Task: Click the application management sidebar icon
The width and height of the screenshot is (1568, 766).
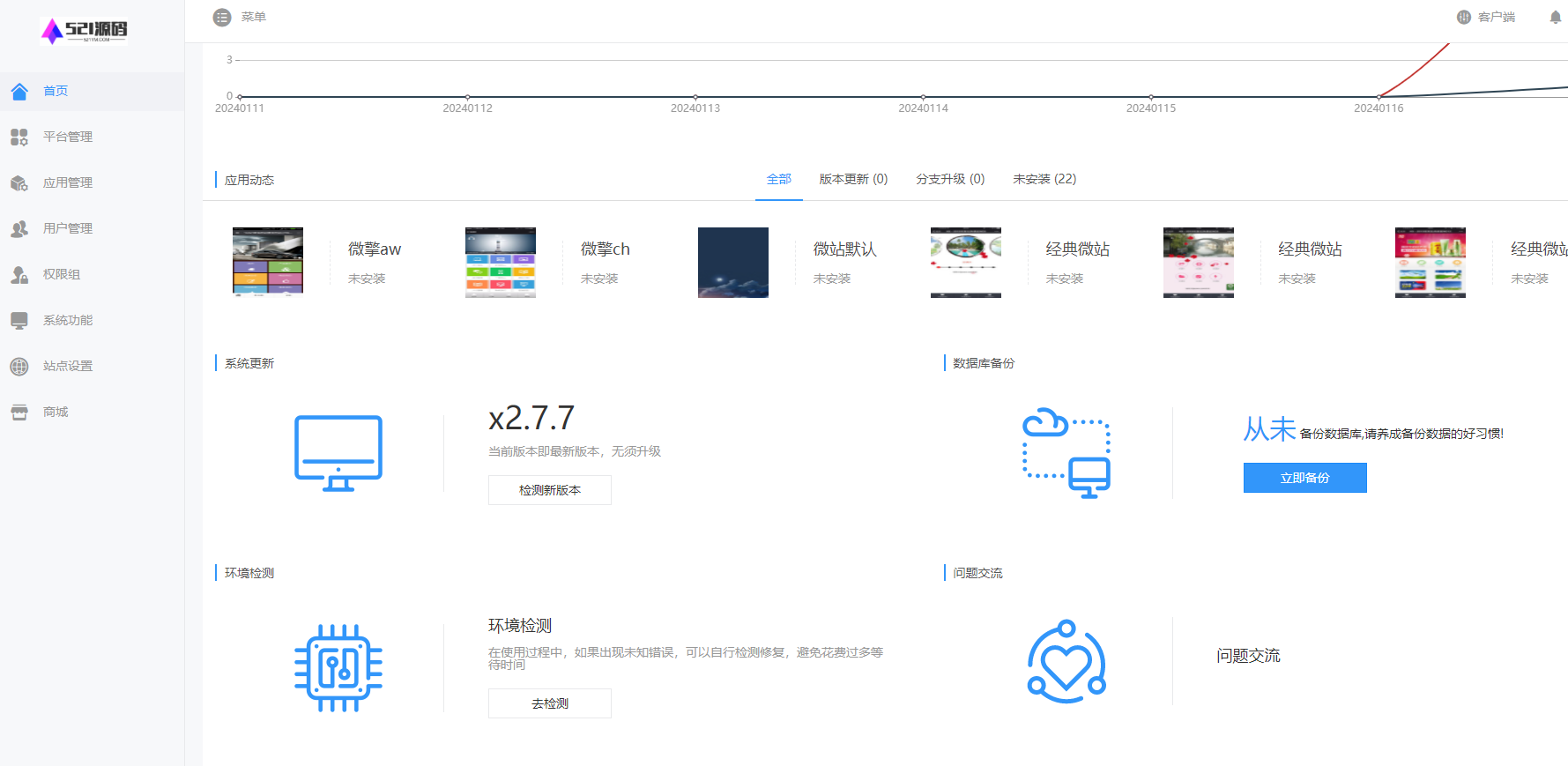Action: pos(19,182)
